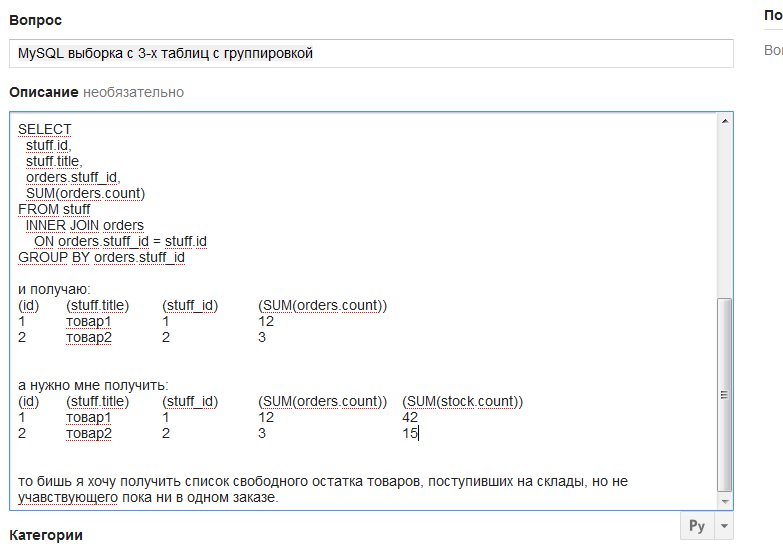Click the 'Описание' field label

pyautogui.click(x=44, y=92)
